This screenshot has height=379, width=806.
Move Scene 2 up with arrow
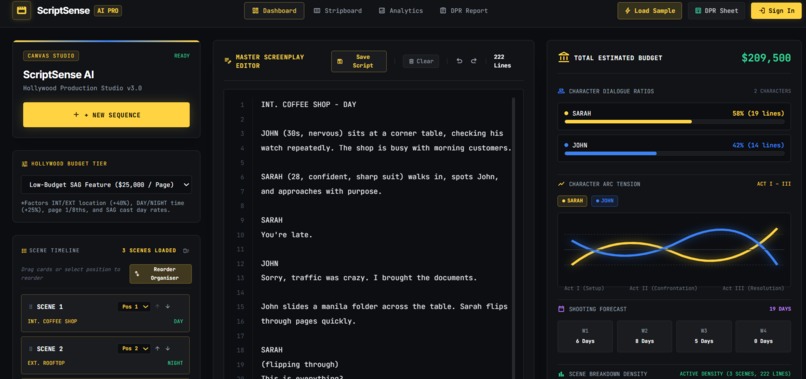pyautogui.click(x=157, y=349)
